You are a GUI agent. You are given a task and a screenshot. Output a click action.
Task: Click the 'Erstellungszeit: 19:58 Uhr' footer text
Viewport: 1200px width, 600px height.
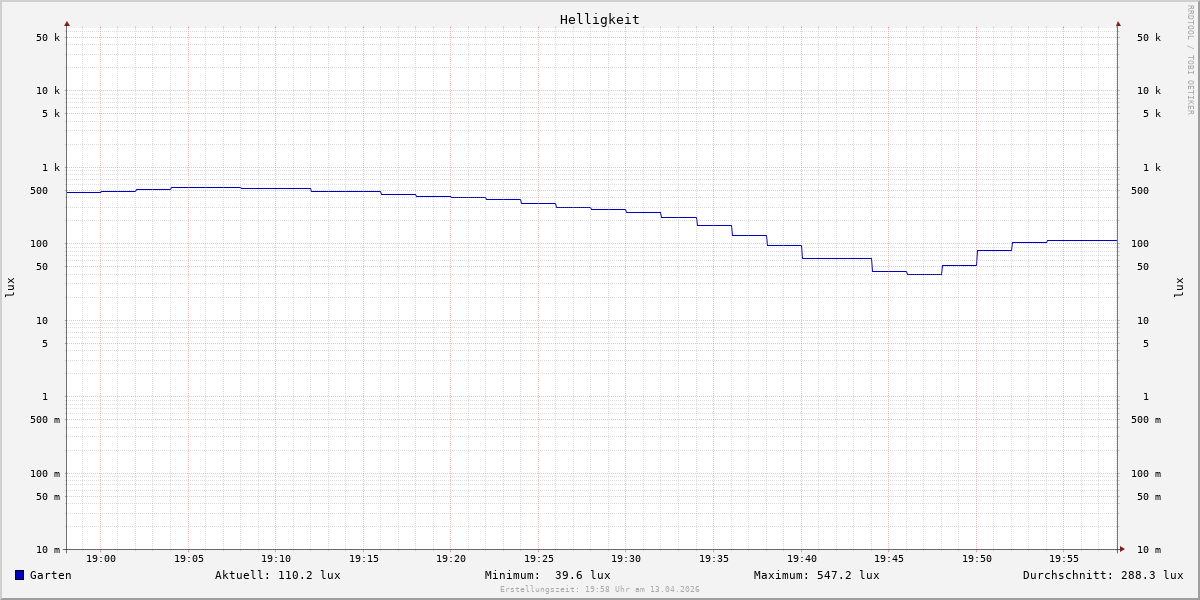pos(600,590)
